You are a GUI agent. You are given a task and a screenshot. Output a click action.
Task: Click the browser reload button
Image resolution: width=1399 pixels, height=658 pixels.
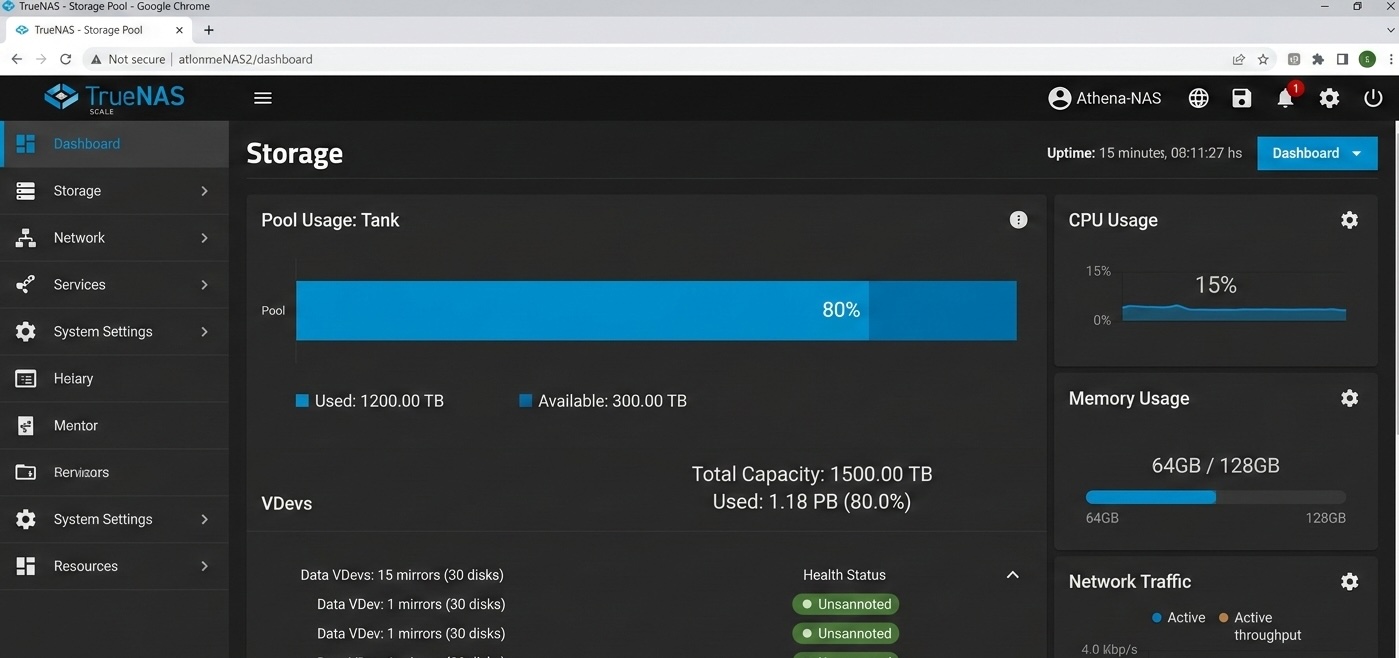point(65,58)
